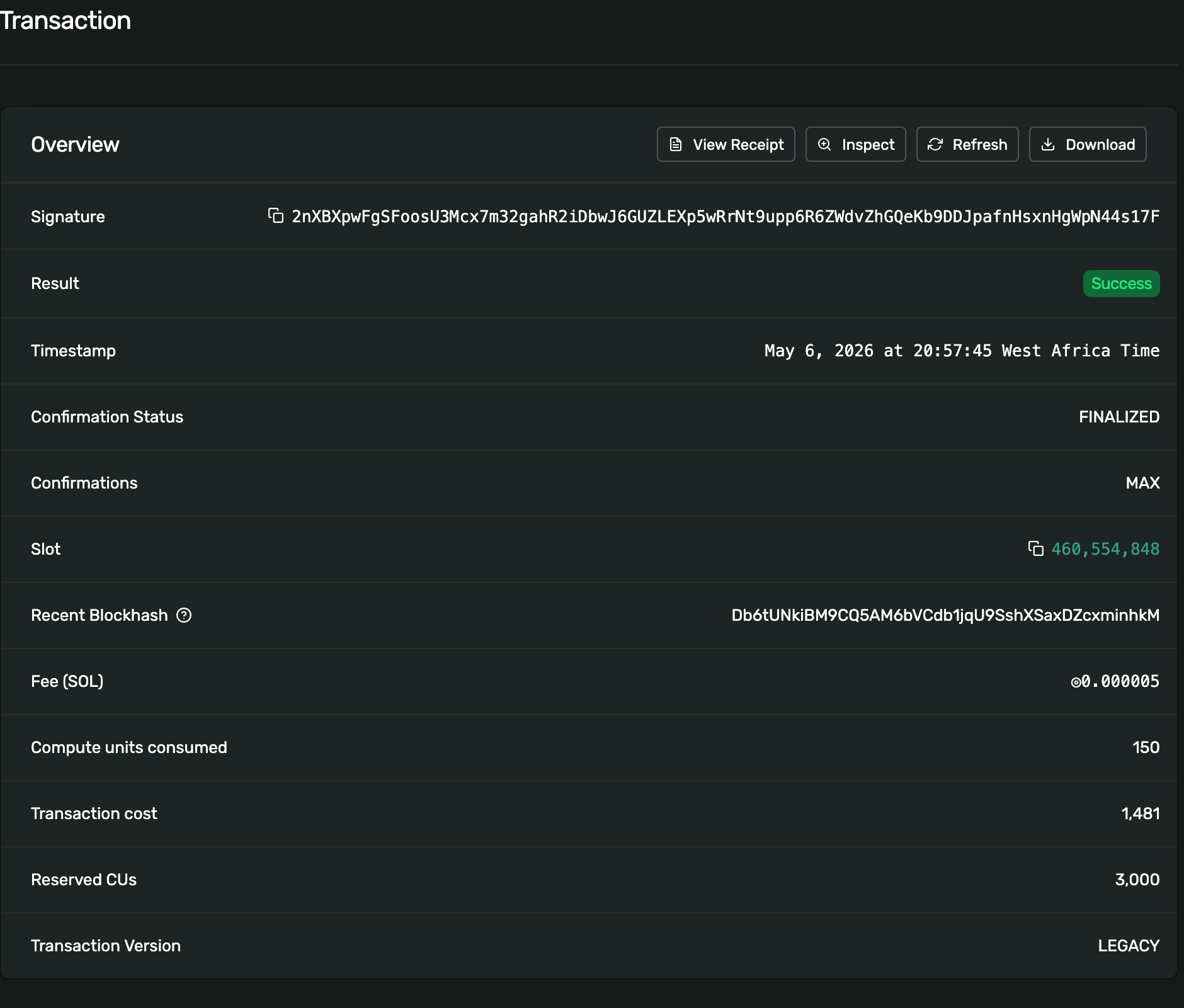
Task: Click the Confirmations row label
Action: click(84, 483)
